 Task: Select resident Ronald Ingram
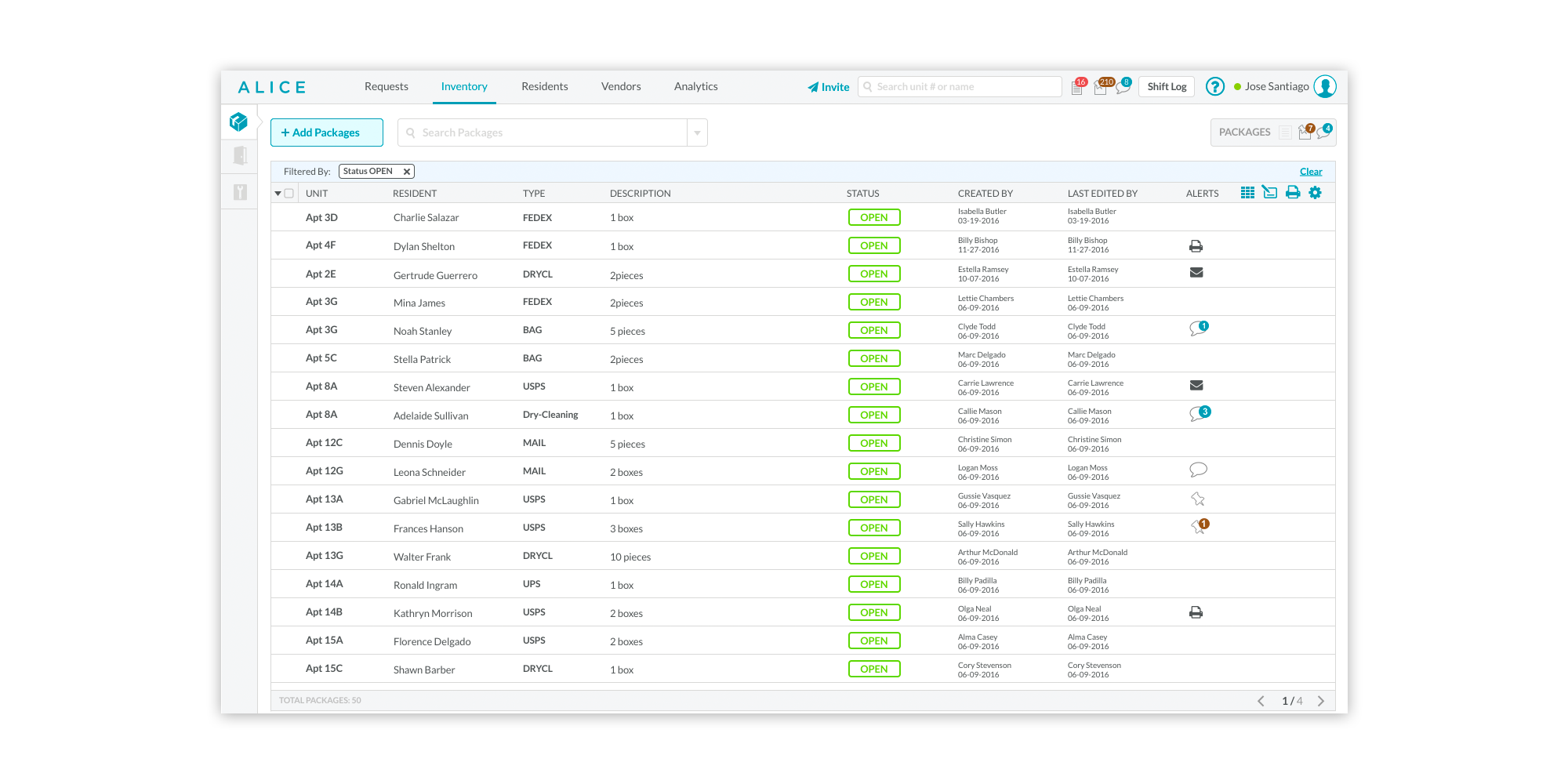pos(425,585)
